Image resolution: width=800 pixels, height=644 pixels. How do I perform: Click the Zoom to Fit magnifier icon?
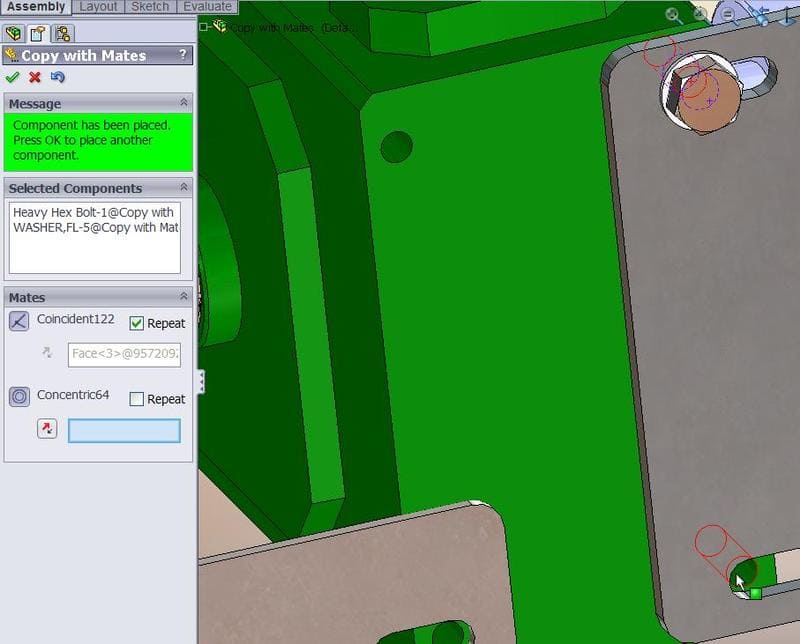674,15
